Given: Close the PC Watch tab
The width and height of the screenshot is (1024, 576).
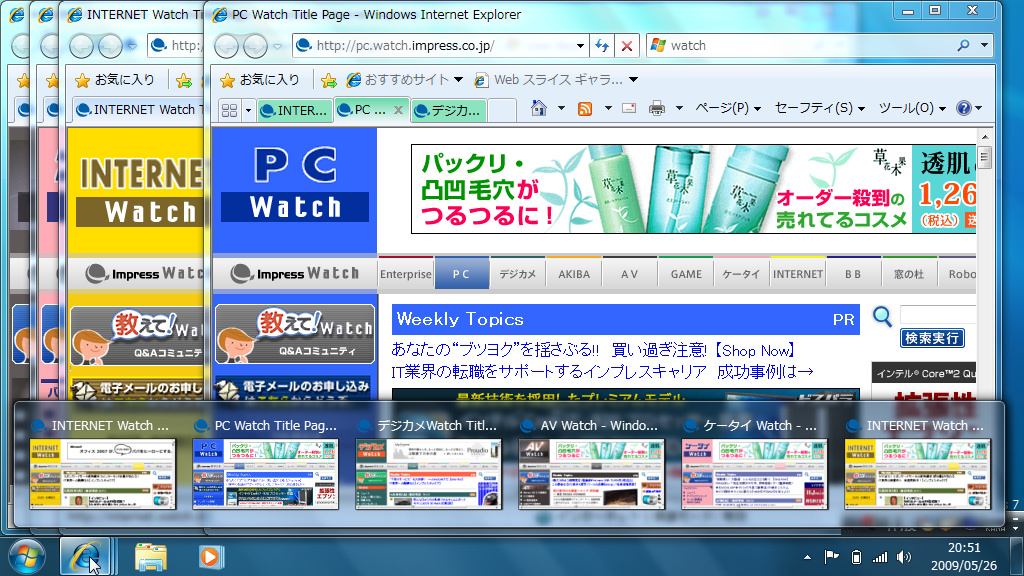Looking at the screenshot, I should pyautogui.click(x=398, y=110).
